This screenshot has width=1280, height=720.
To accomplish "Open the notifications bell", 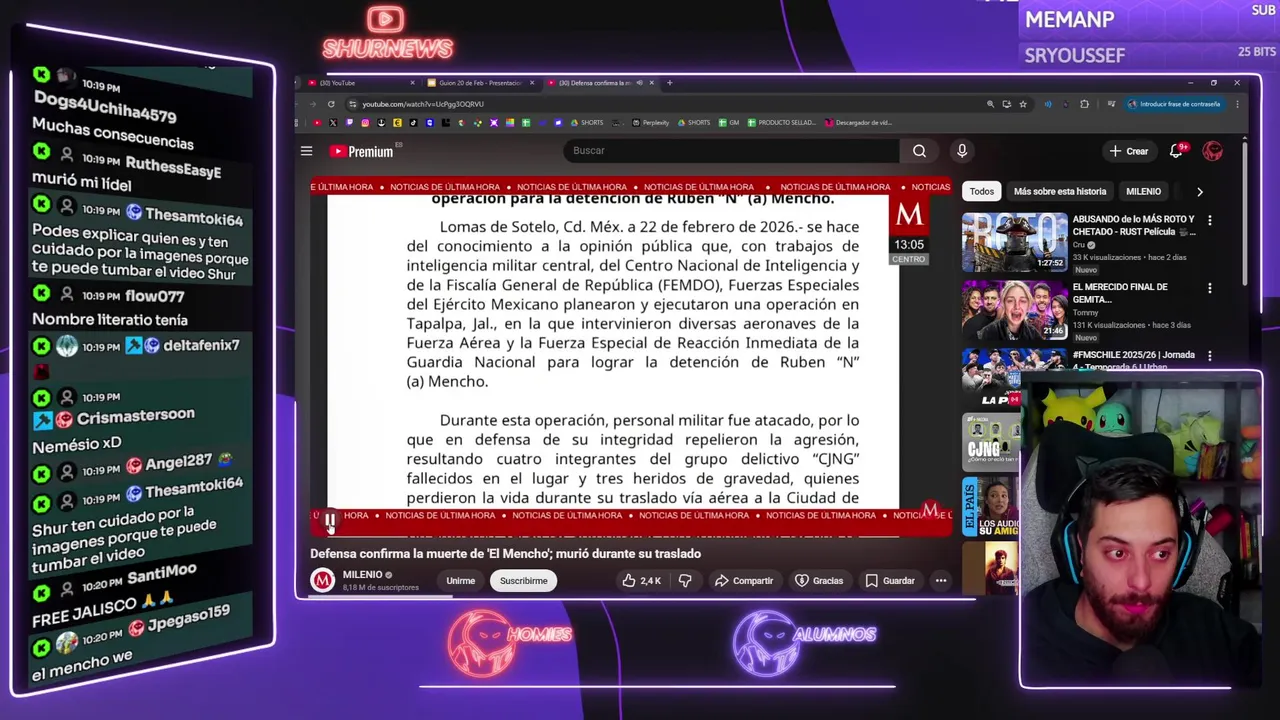I will pos(1177,151).
